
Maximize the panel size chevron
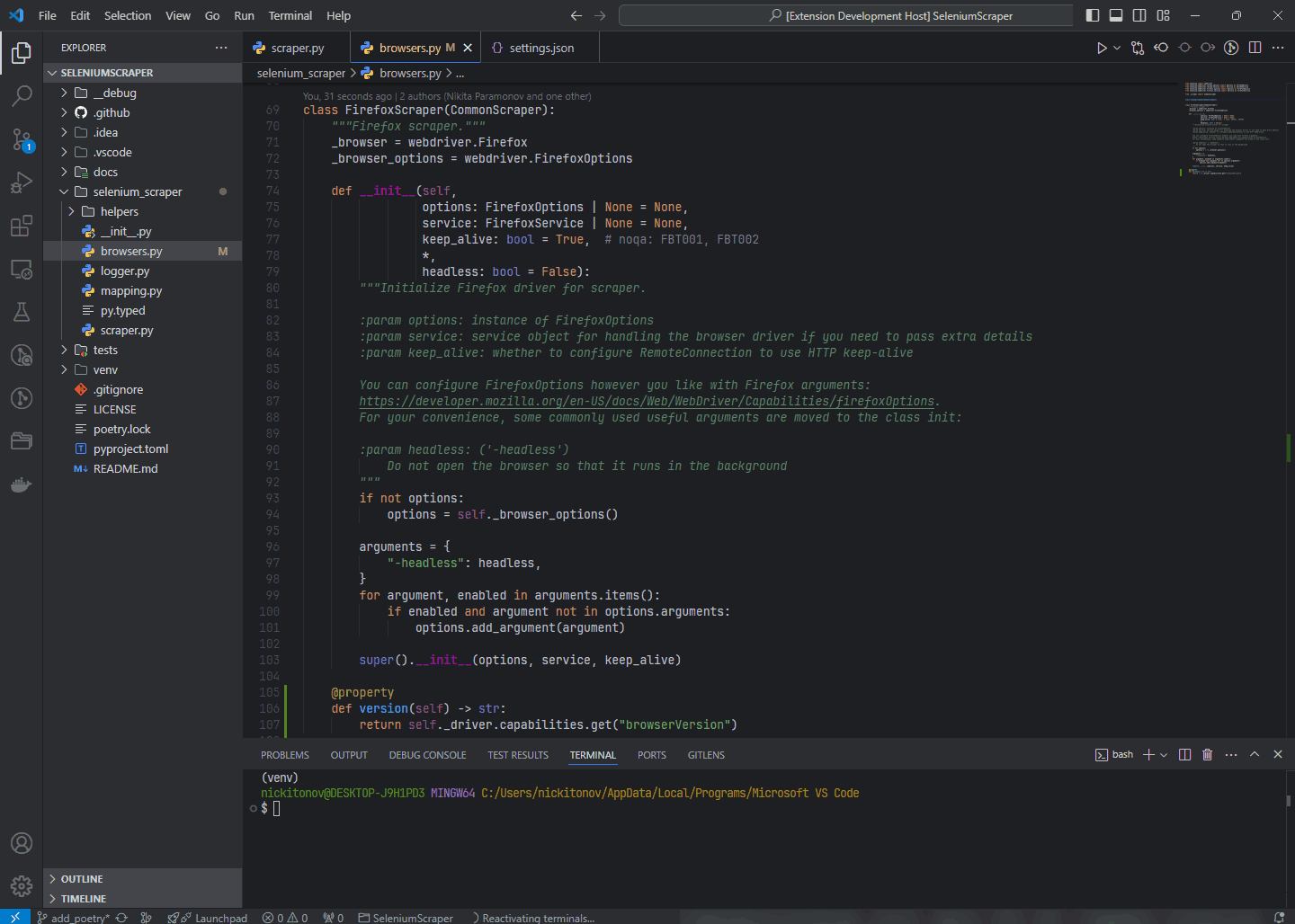coord(1255,754)
